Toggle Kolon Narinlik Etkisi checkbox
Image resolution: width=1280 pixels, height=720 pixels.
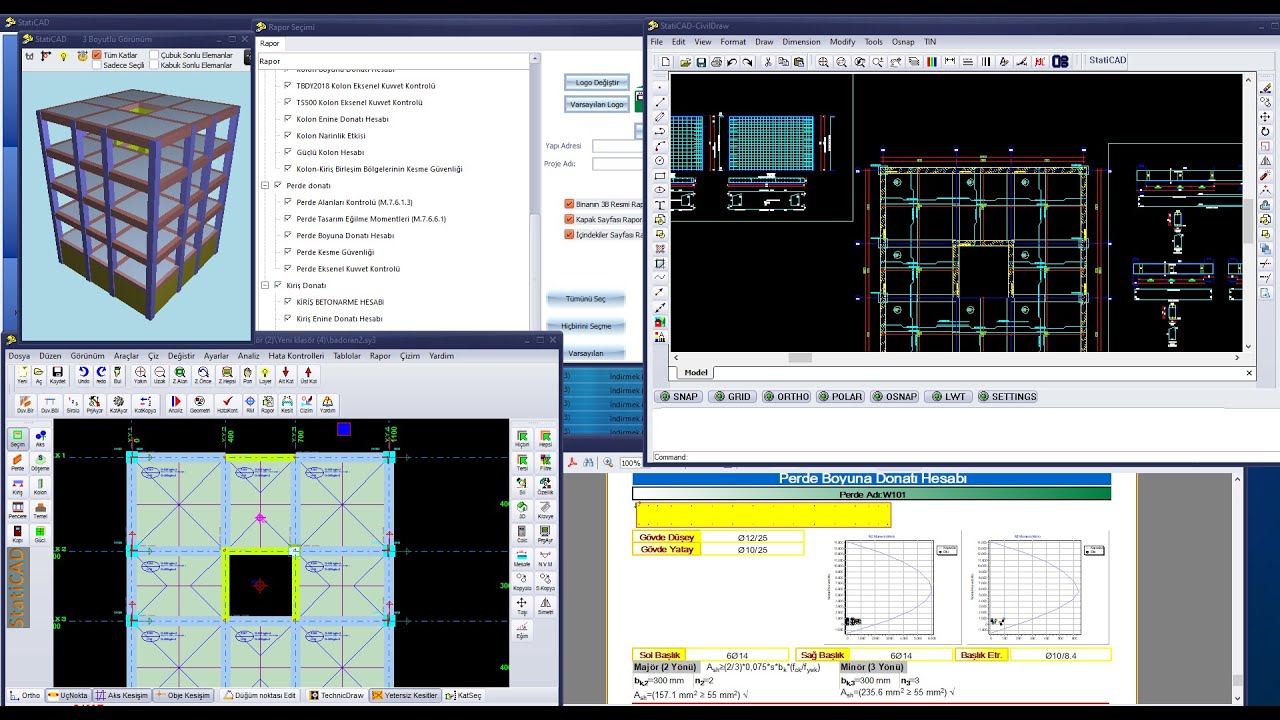pyautogui.click(x=288, y=136)
